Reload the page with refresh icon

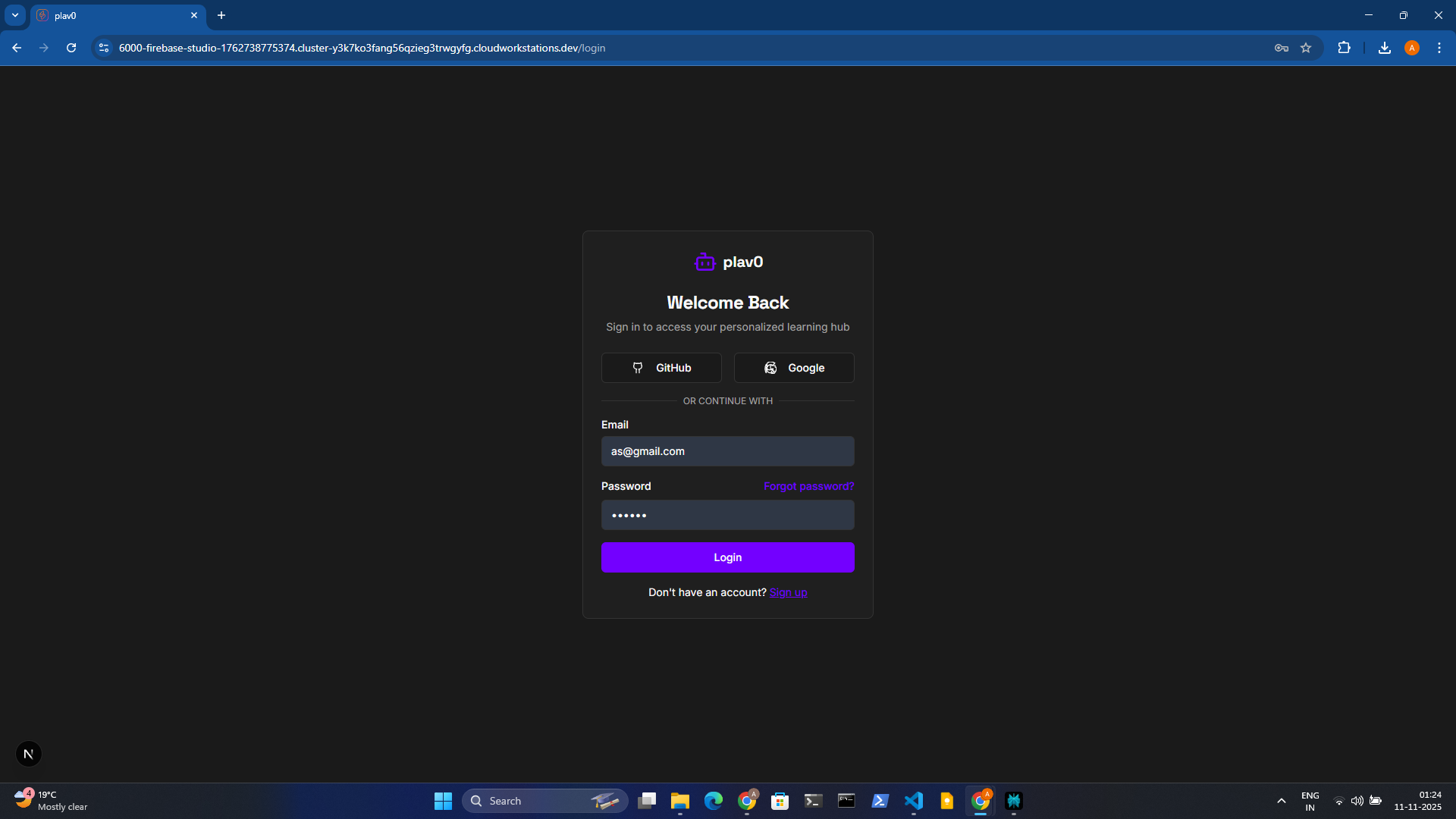[x=71, y=48]
